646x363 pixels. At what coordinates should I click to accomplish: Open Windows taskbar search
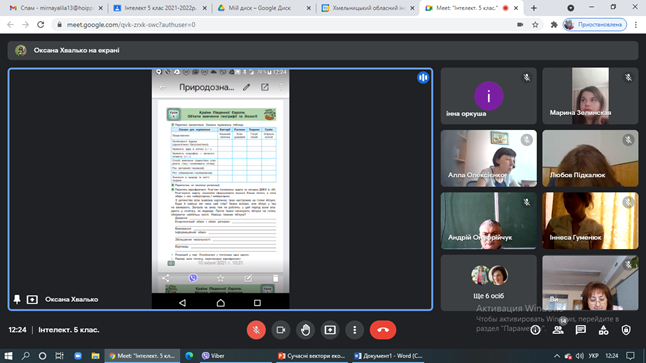click(x=26, y=356)
